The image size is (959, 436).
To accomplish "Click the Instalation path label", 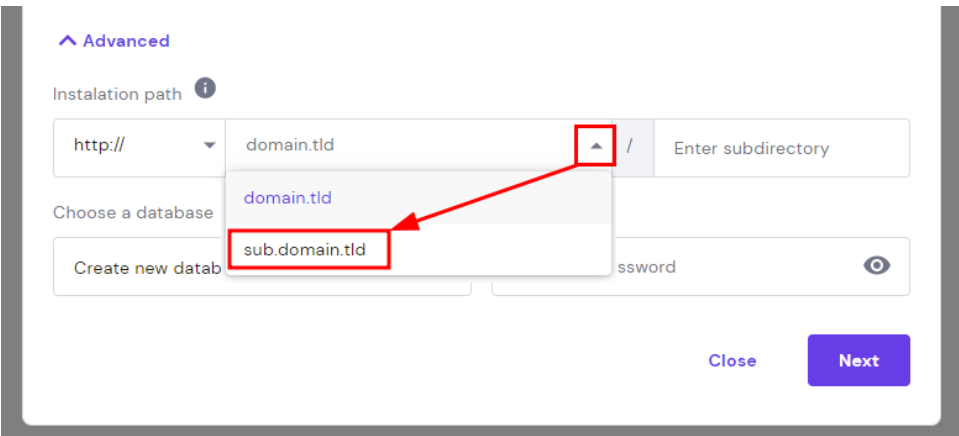I will click(117, 94).
